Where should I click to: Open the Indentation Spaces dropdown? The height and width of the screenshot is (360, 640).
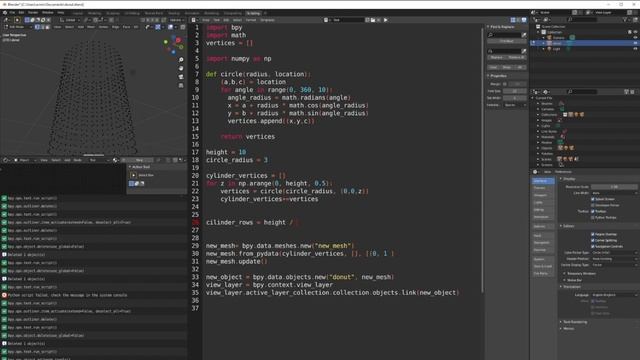point(514,105)
